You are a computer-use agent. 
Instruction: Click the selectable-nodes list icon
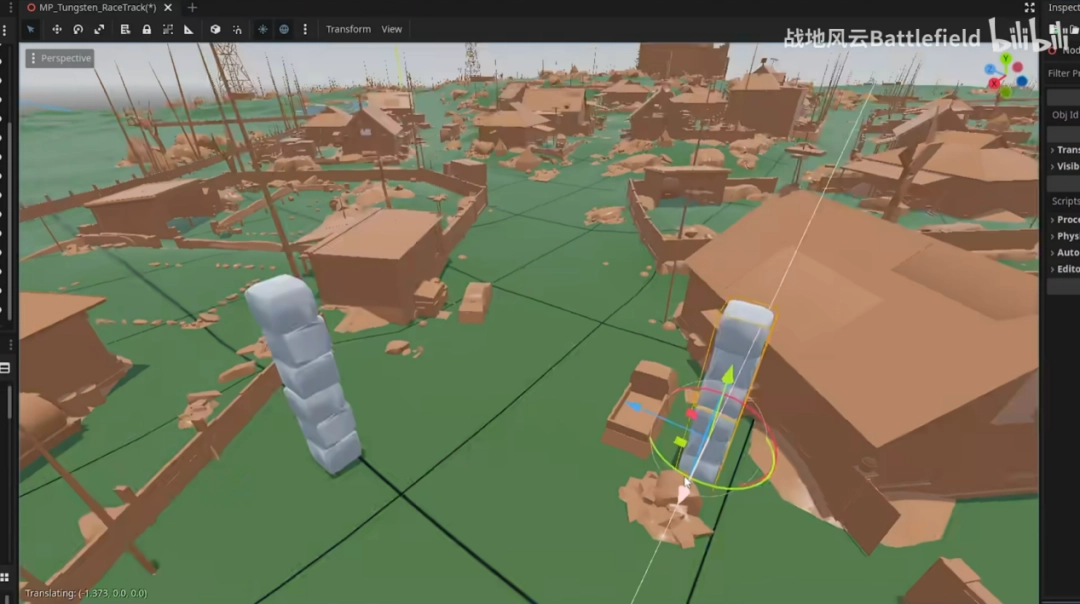(125, 29)
